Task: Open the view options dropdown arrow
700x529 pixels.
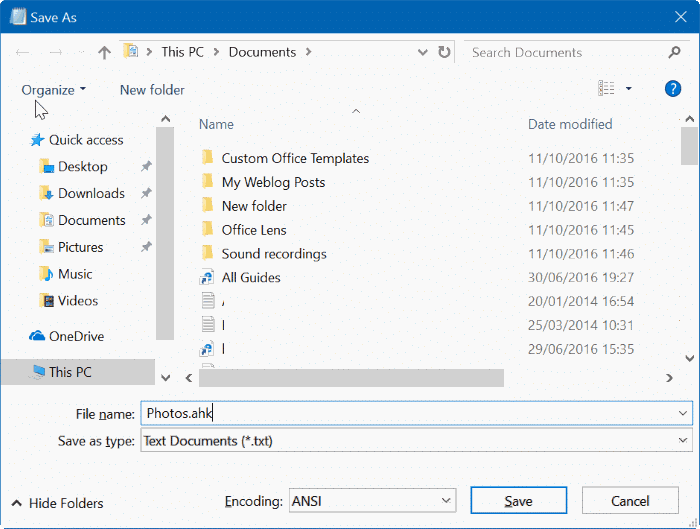Action: click(629, 88)
